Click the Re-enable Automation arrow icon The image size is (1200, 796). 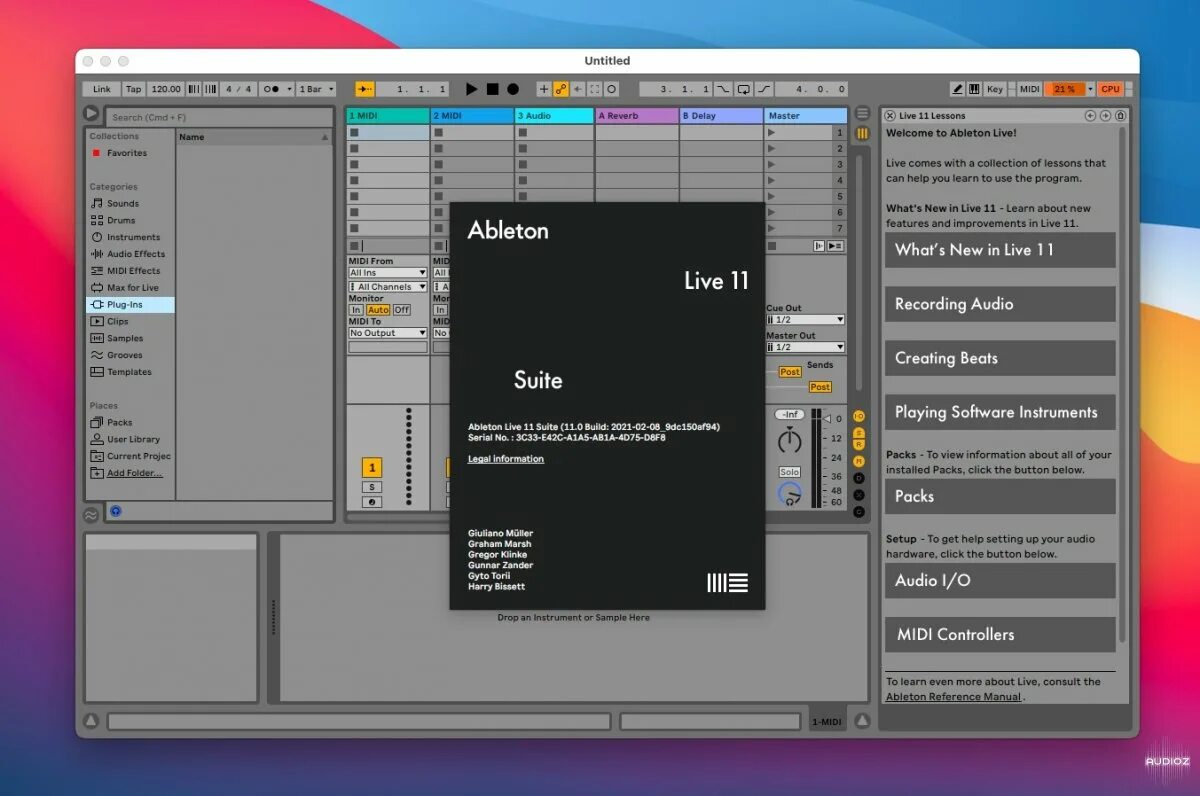(577, 89)
